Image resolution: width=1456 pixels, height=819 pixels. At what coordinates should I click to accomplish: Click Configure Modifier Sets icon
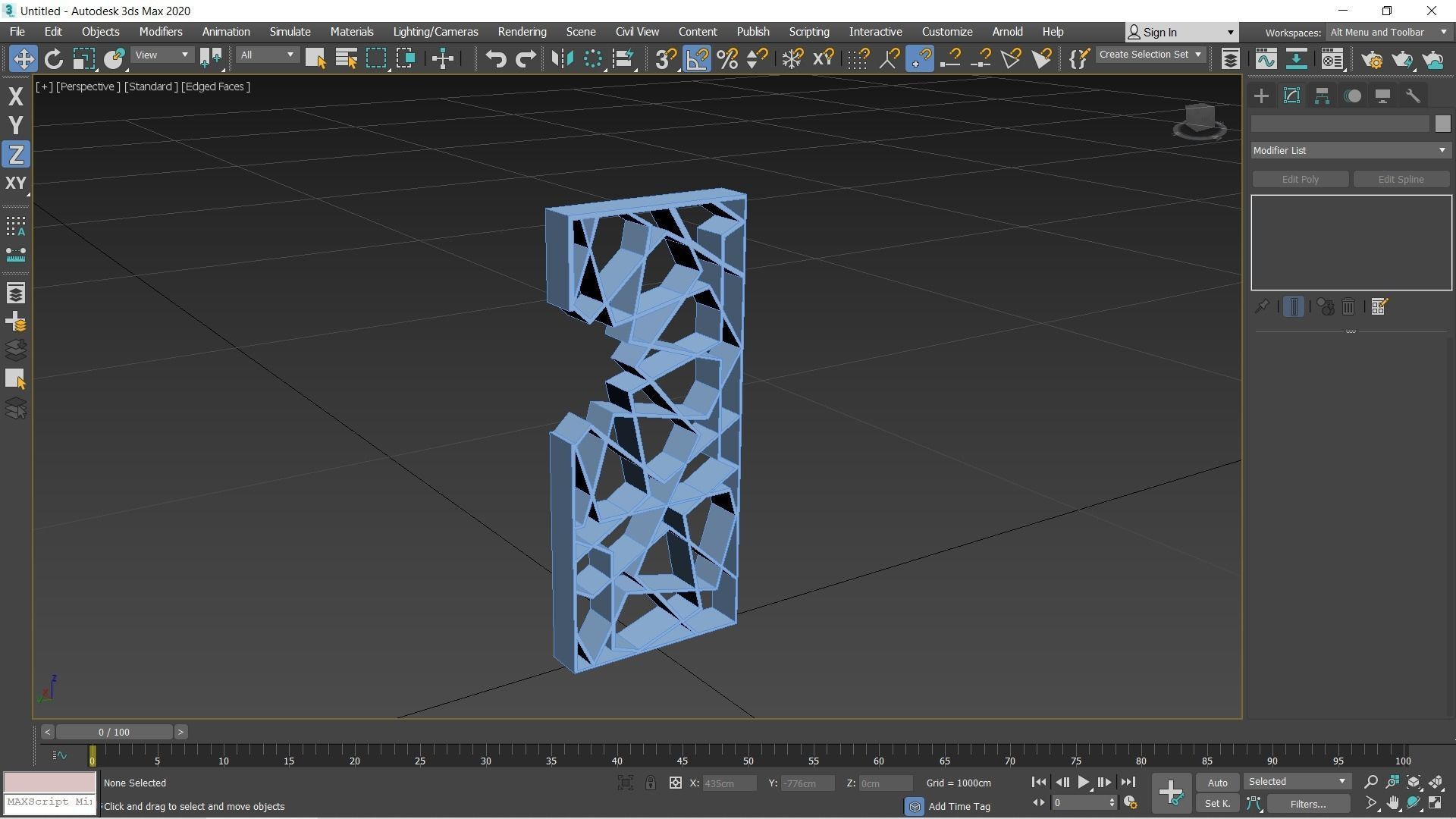1379,306
